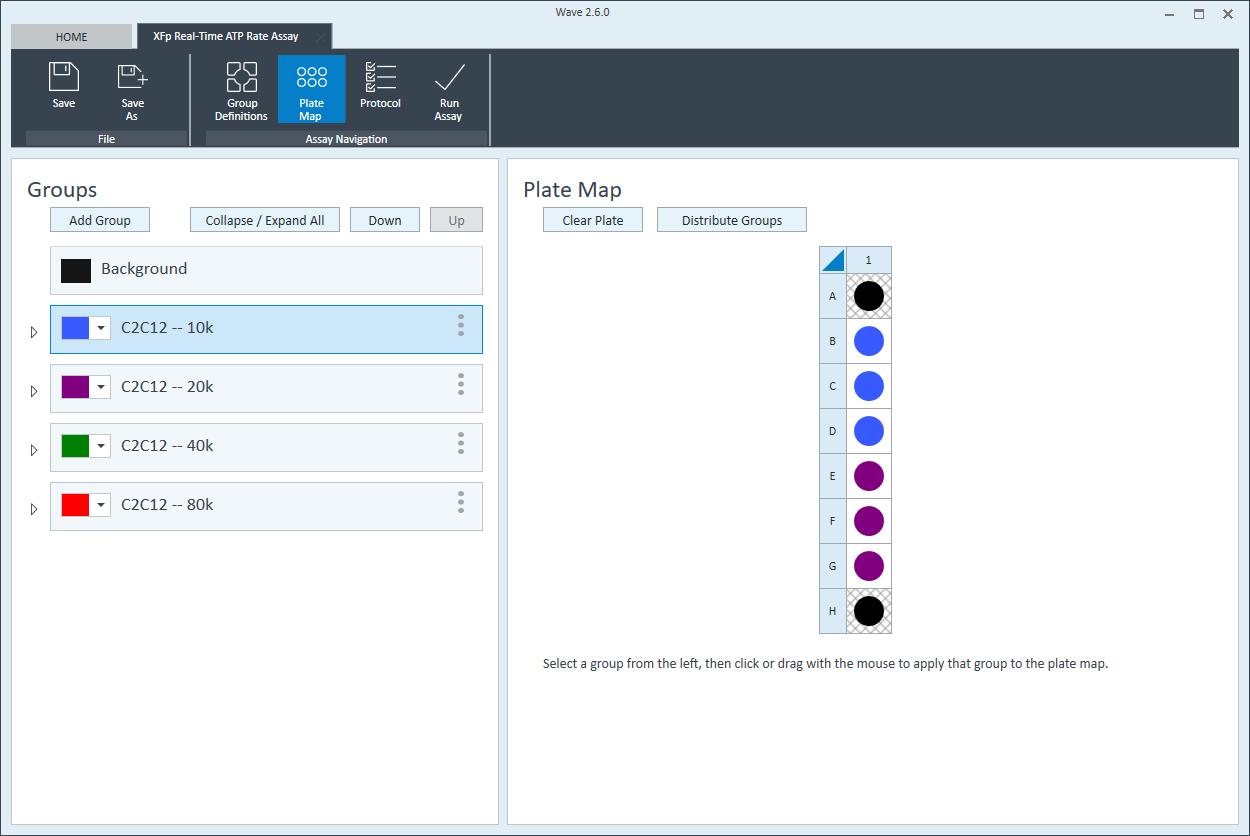
Task: Click the Distribute Groups button
Action: (731, 220)
